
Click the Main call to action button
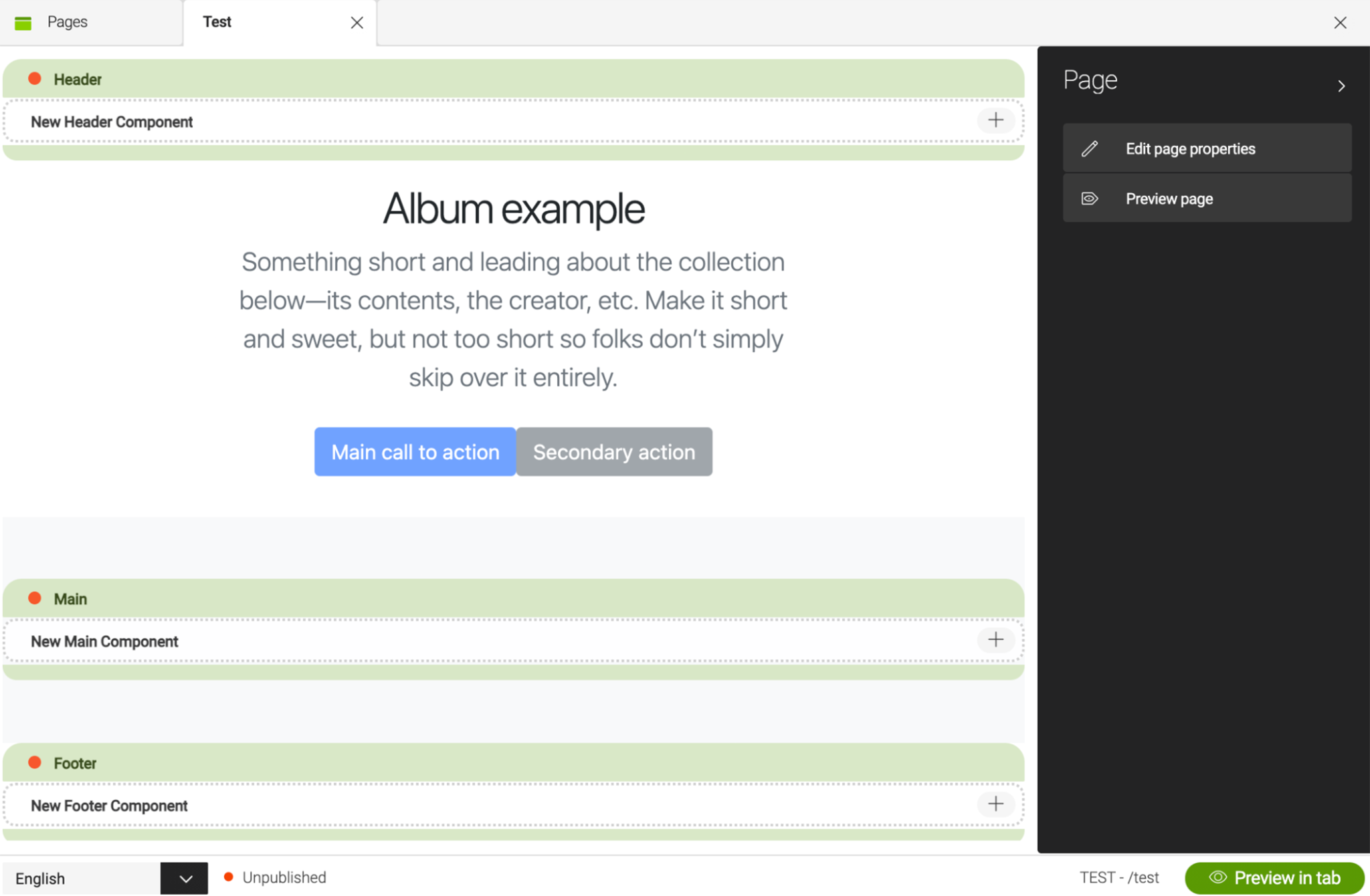point(415,451)
